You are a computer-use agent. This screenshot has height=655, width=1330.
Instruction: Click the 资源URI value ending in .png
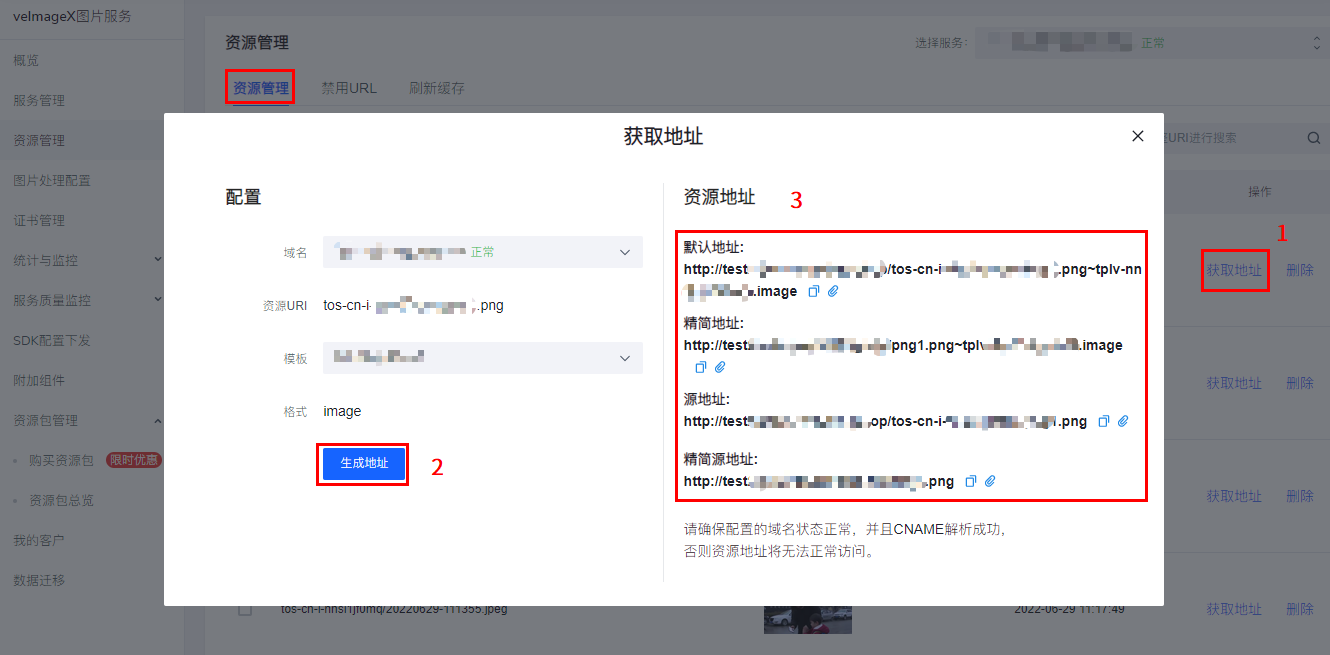click(413, 305)
